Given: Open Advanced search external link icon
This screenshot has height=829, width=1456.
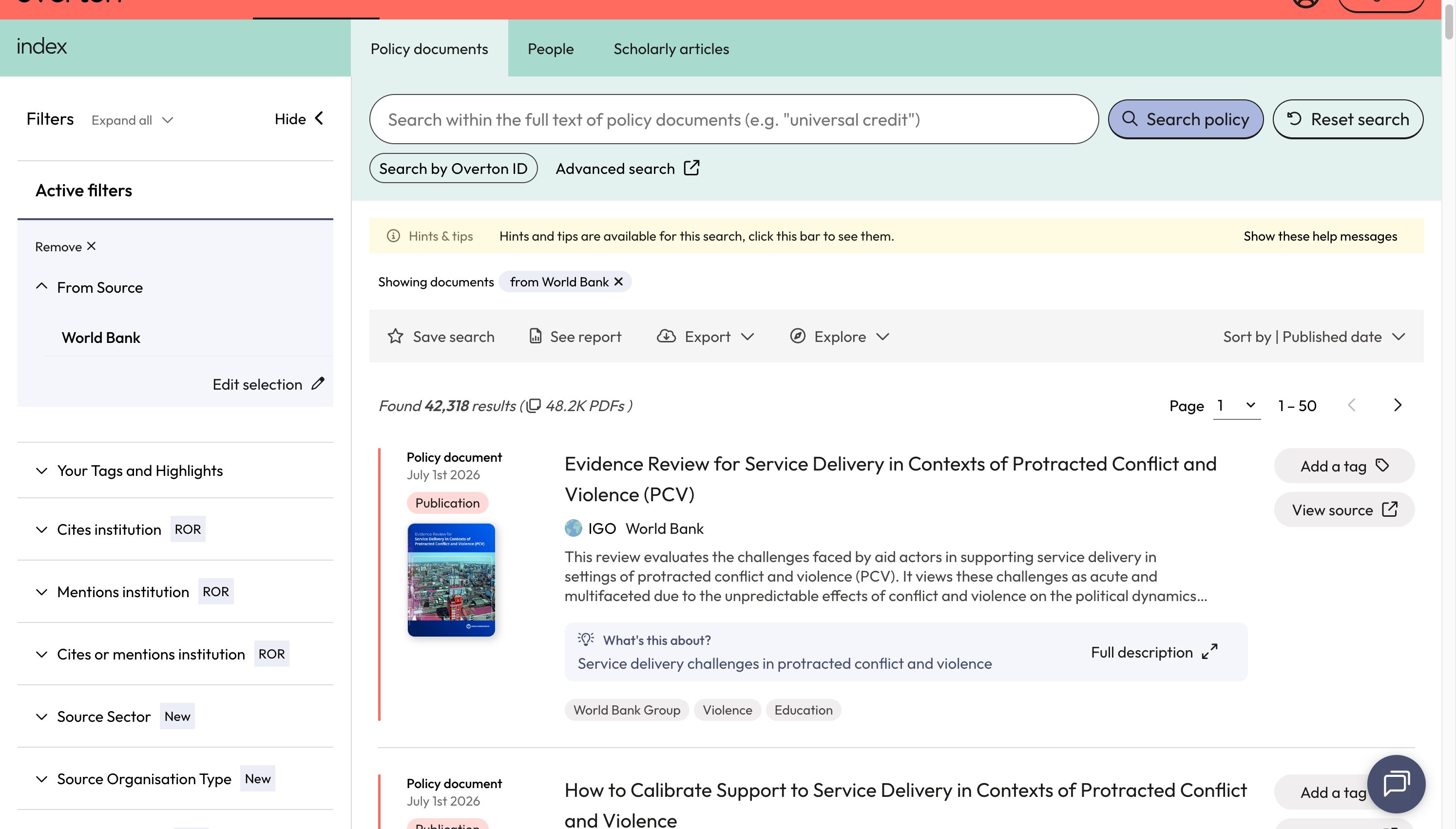Looking at the screenshot, I should (691, 168).
